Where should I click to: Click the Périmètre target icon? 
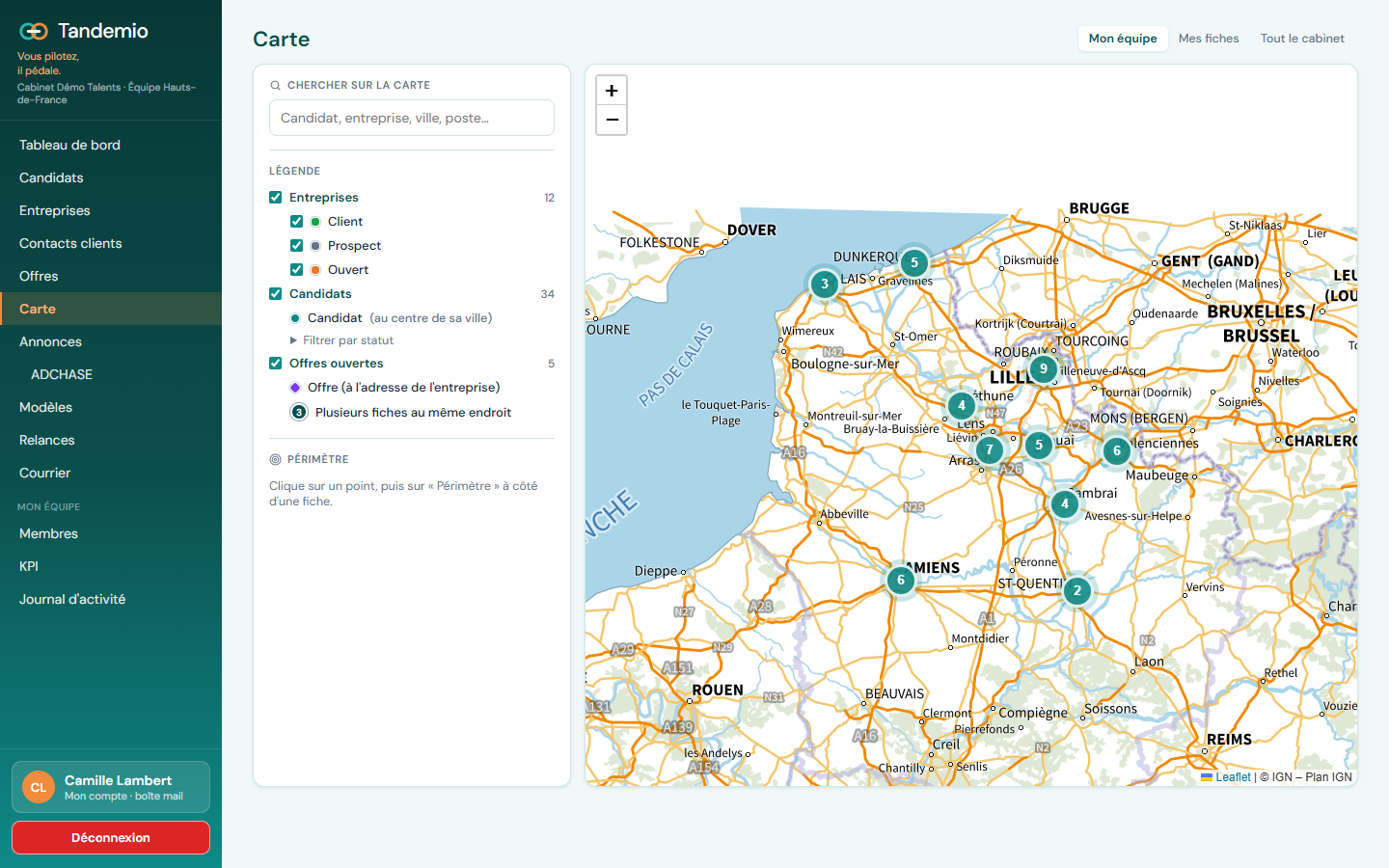275,460
